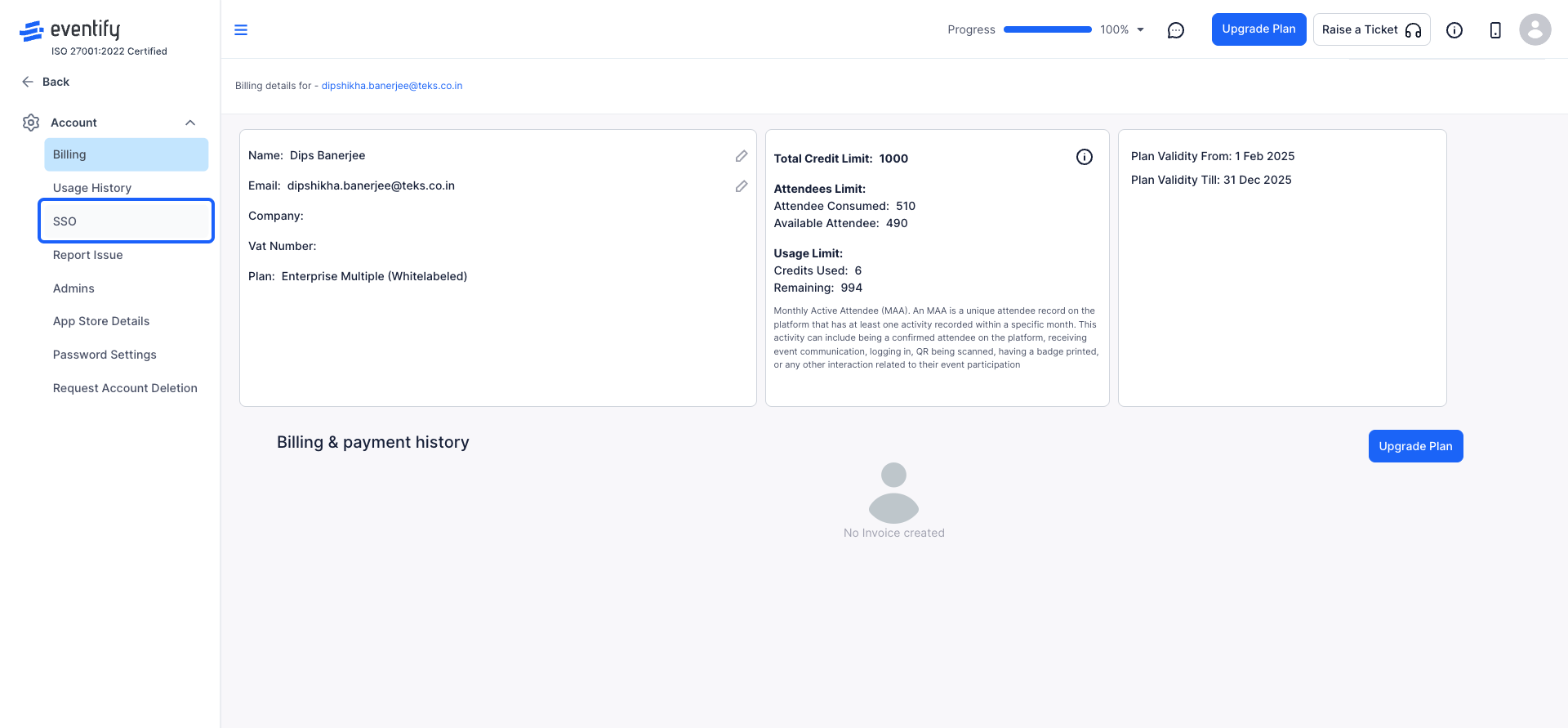Viewport: 1568px width, 728px height.
Task: Click 'Remaining: 994' text
Action: [x=817, y=288]
